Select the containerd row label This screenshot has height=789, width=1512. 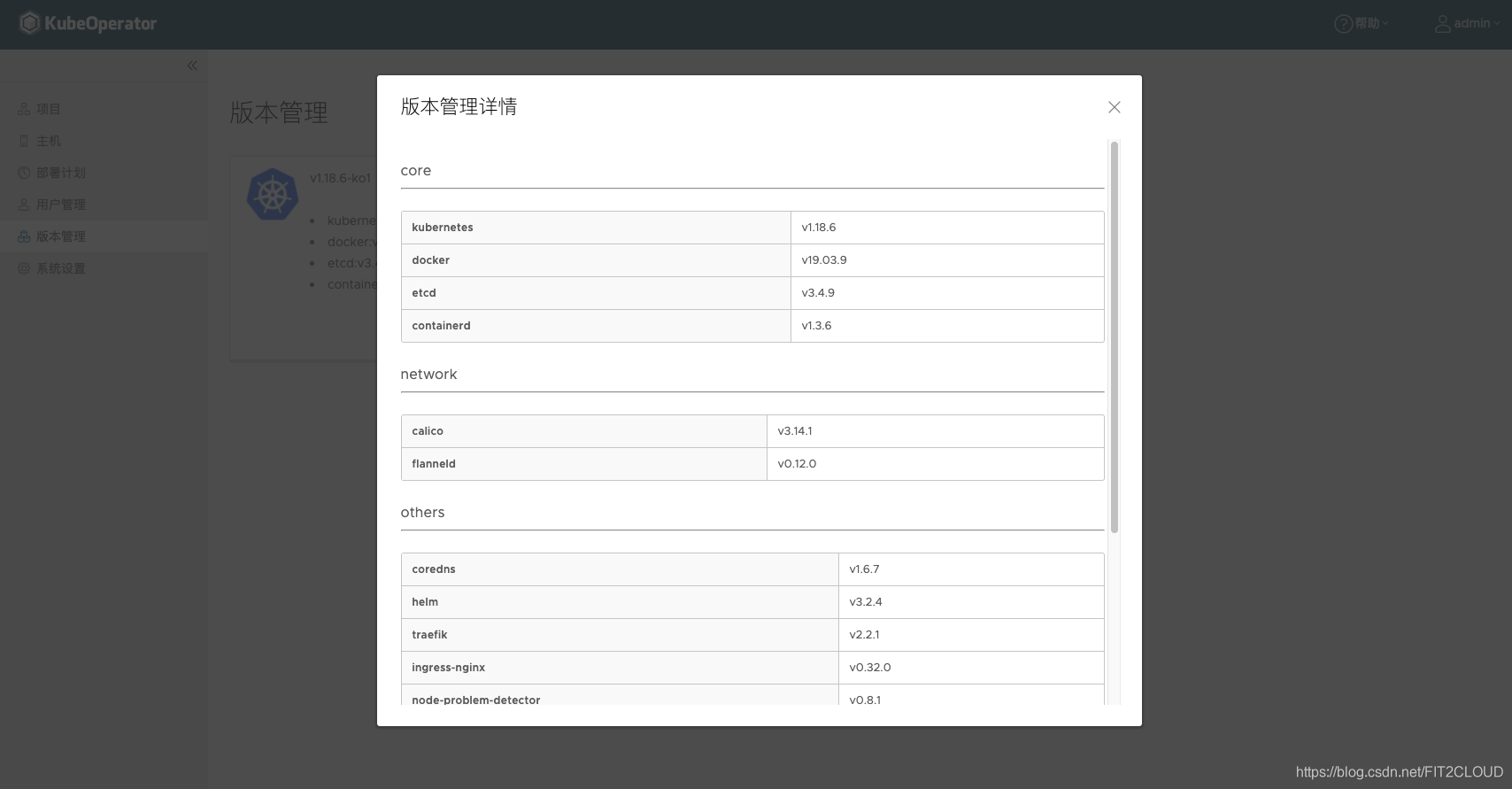pos(441,326)
